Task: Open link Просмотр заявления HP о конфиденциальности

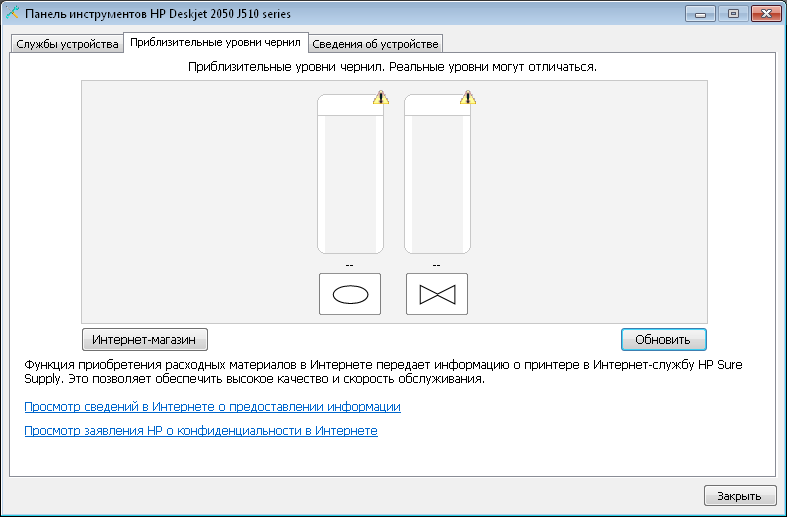Action: (201, 431)
